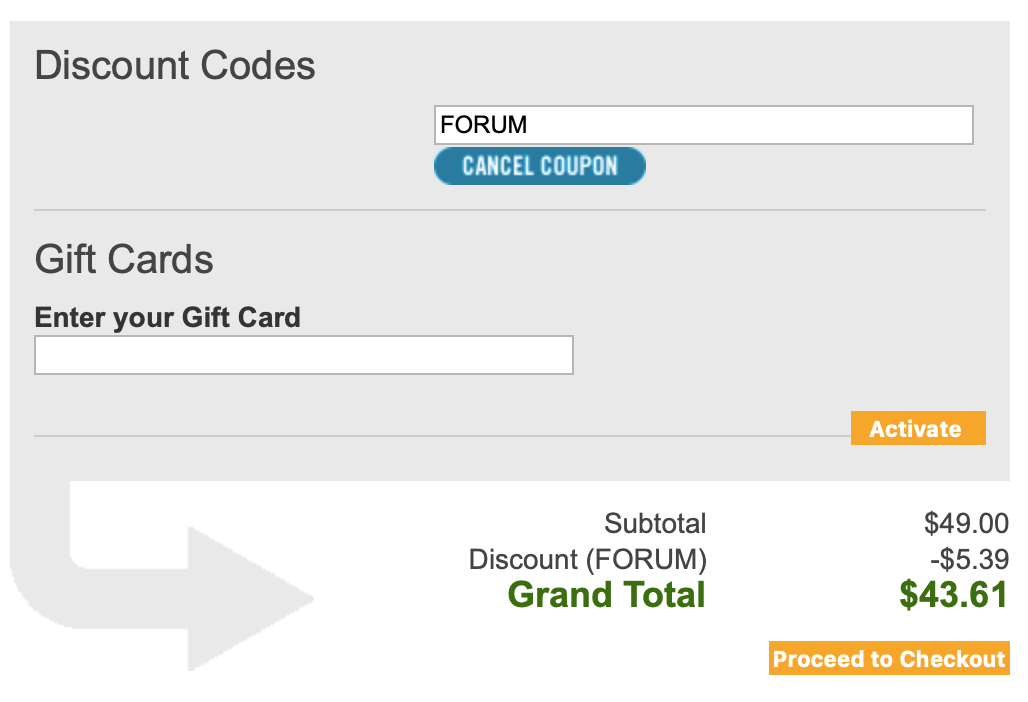Click the empty right side of discount code field
The width and height of the screenshot is (1028, 702).
click(800, 125)
